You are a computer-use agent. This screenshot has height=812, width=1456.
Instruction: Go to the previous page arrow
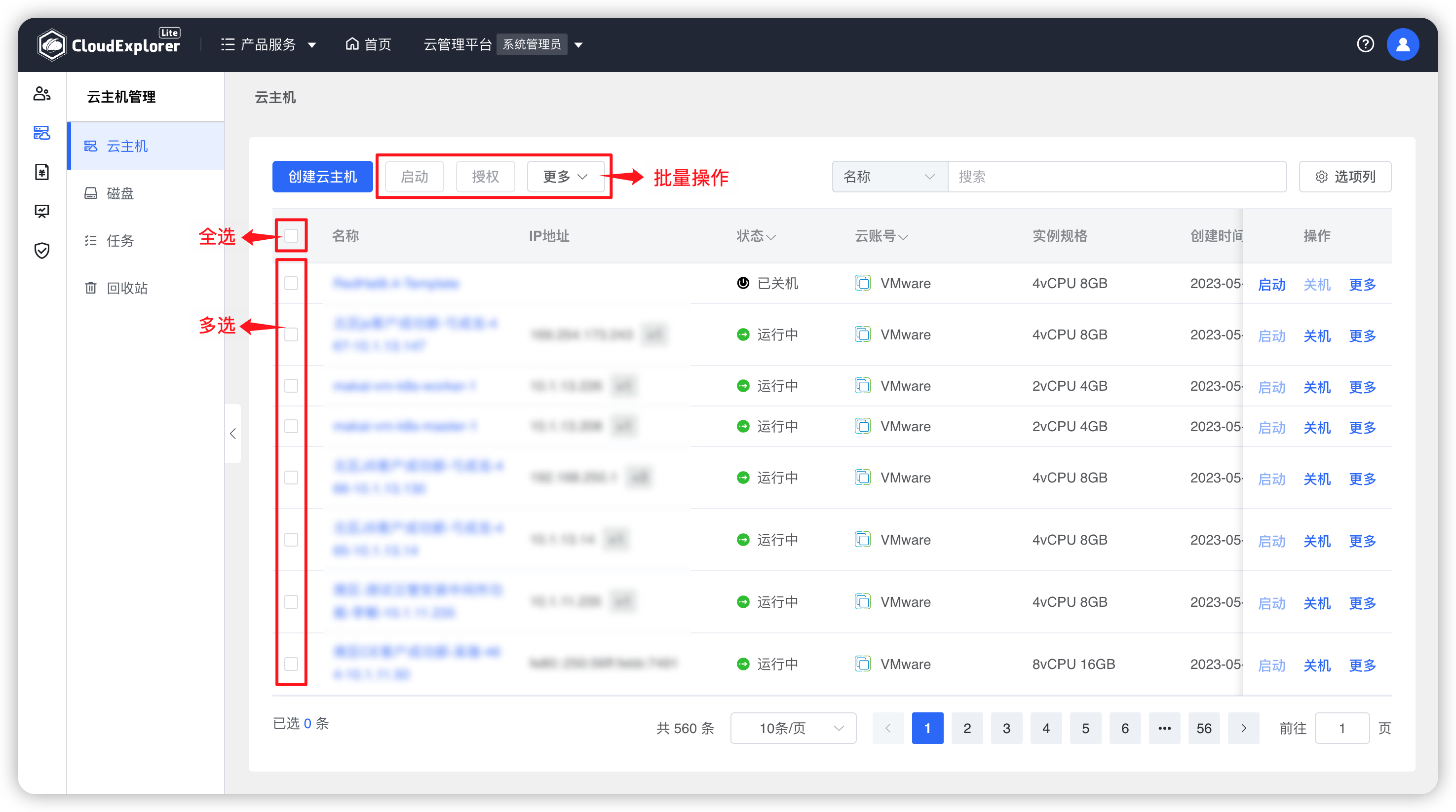click(888, 728)
